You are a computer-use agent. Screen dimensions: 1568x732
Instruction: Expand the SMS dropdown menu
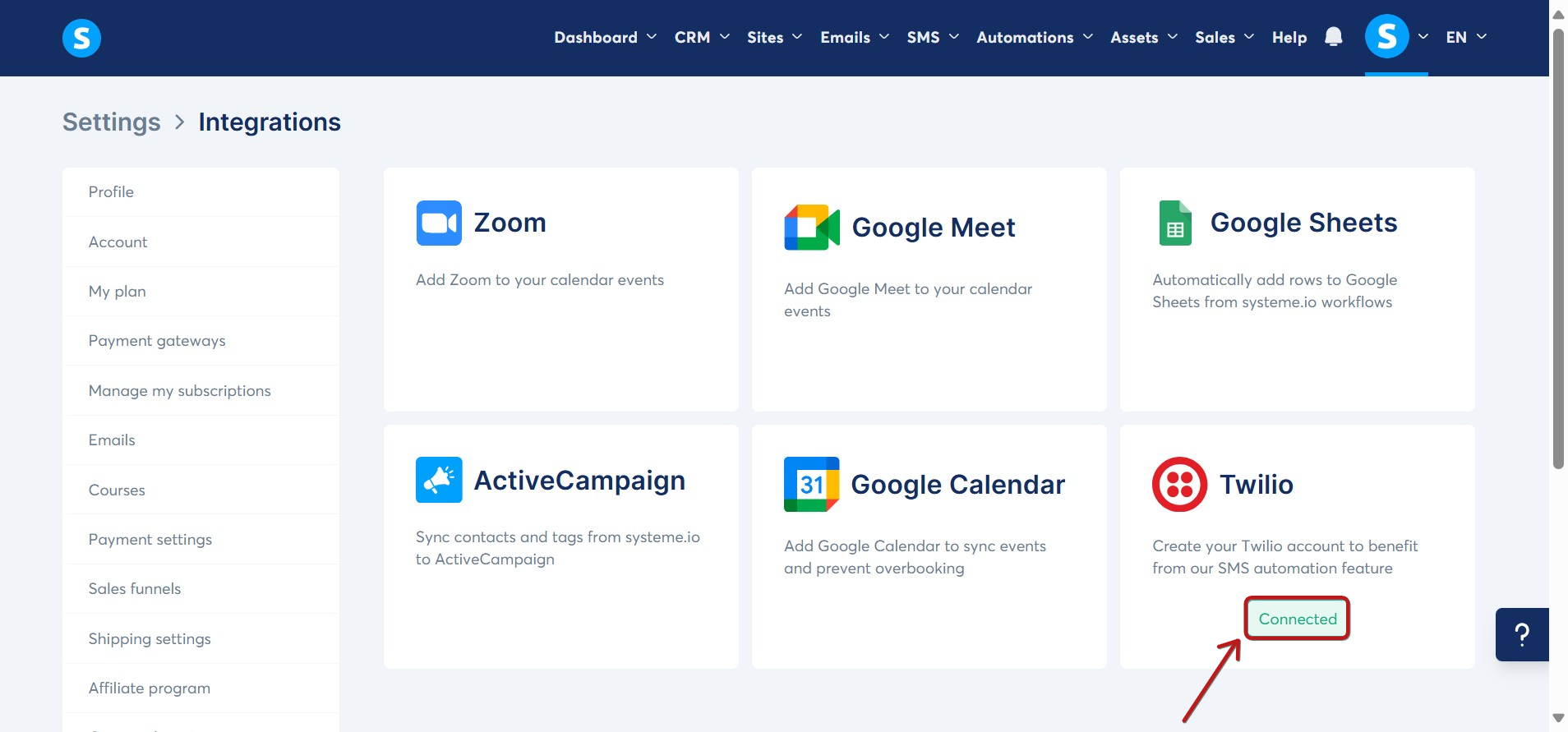[x=933, y=37]
